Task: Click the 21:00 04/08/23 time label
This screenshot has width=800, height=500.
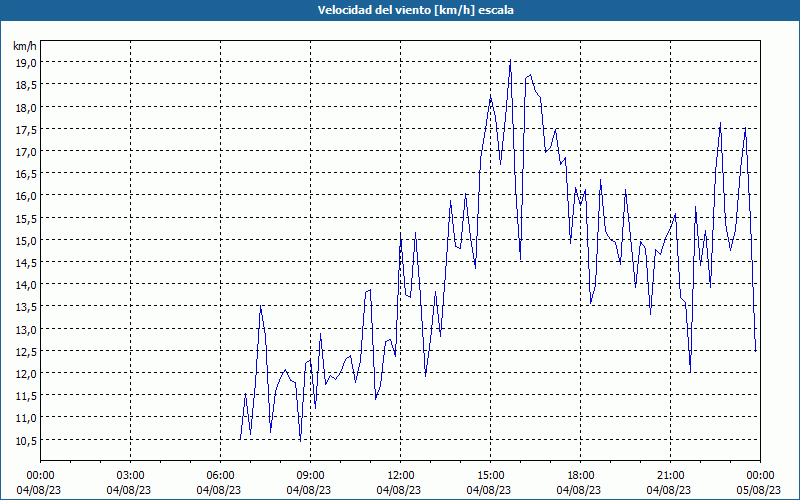Action: [669, 483]
